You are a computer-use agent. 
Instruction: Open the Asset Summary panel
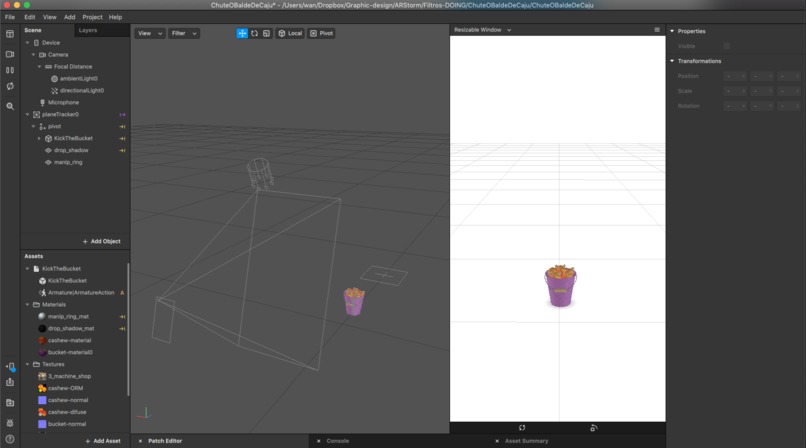(x=526, y=441)
